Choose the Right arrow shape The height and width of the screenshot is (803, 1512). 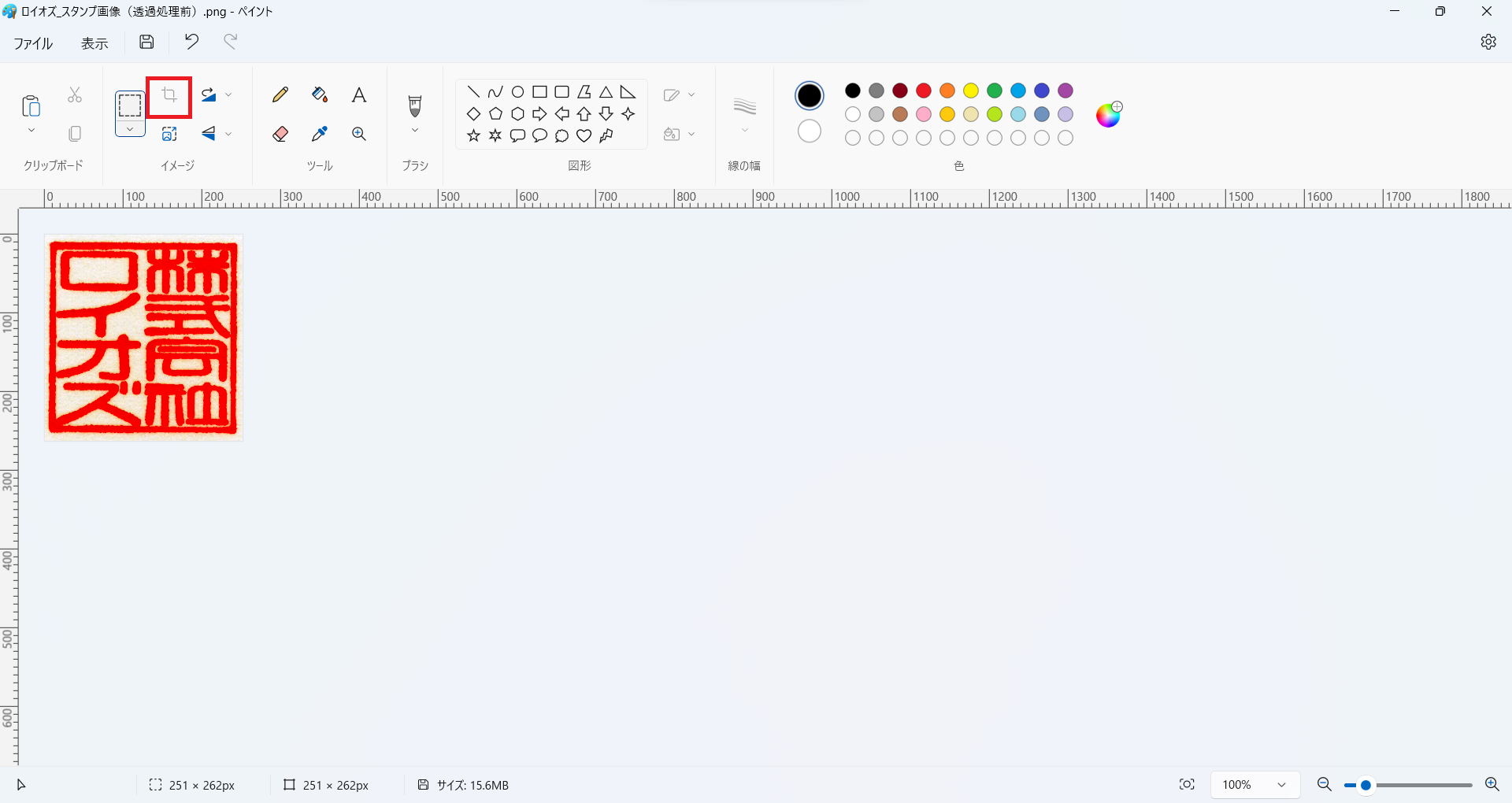539,114
